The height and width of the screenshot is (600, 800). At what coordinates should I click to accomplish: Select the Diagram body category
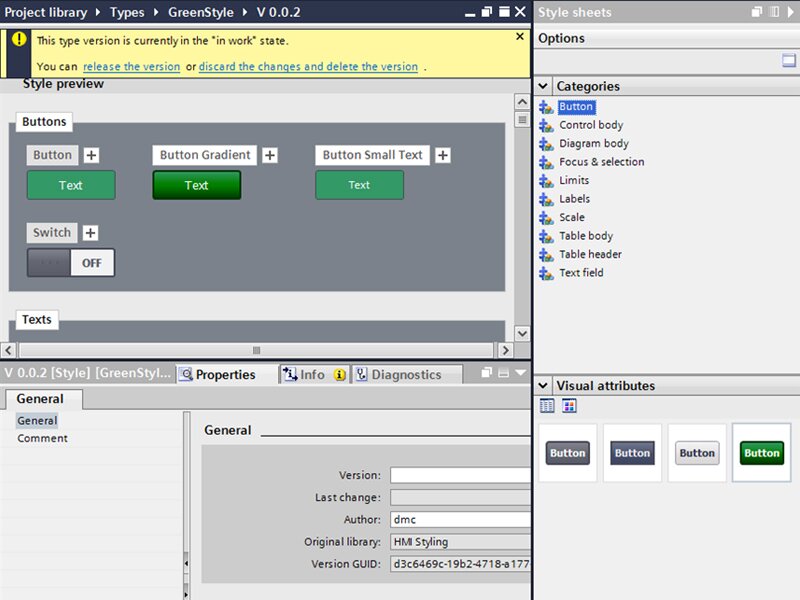click(594, 144)
